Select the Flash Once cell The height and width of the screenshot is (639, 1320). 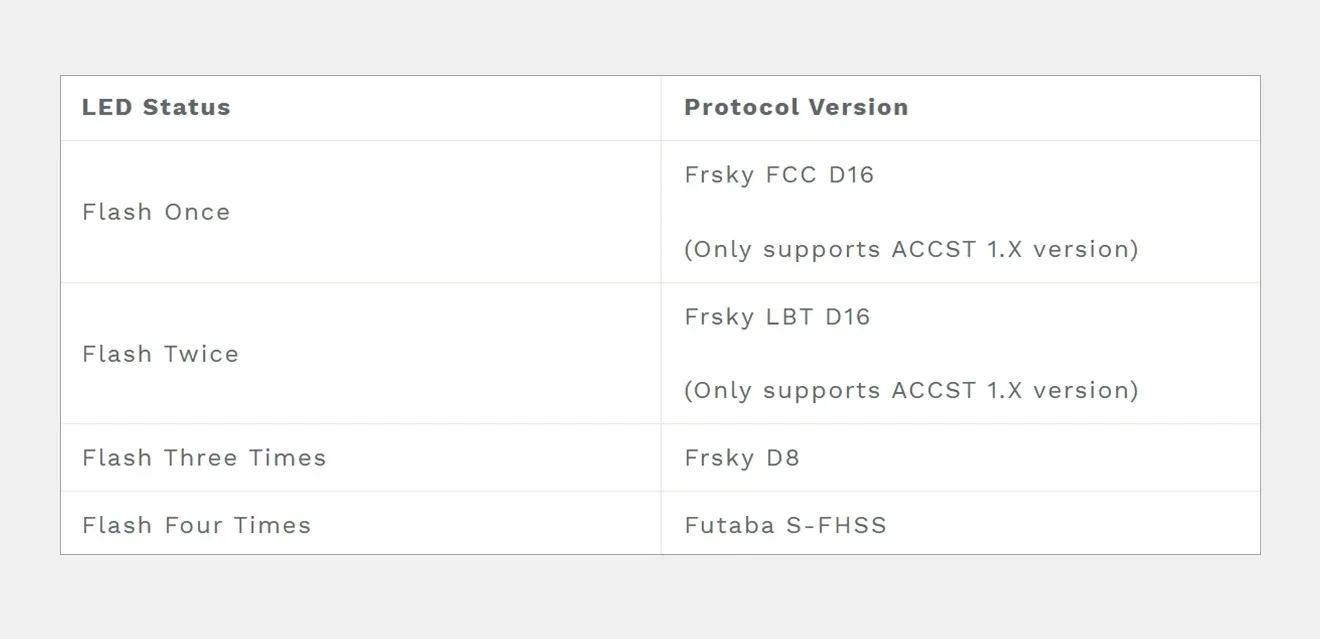pyautogui.click(x=156, y=212)
